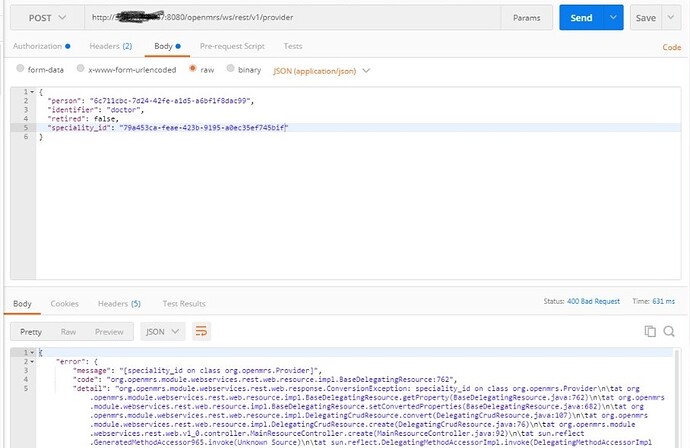Open the request Headers (2) tab

pyautogui.click(x=110, y=46)
